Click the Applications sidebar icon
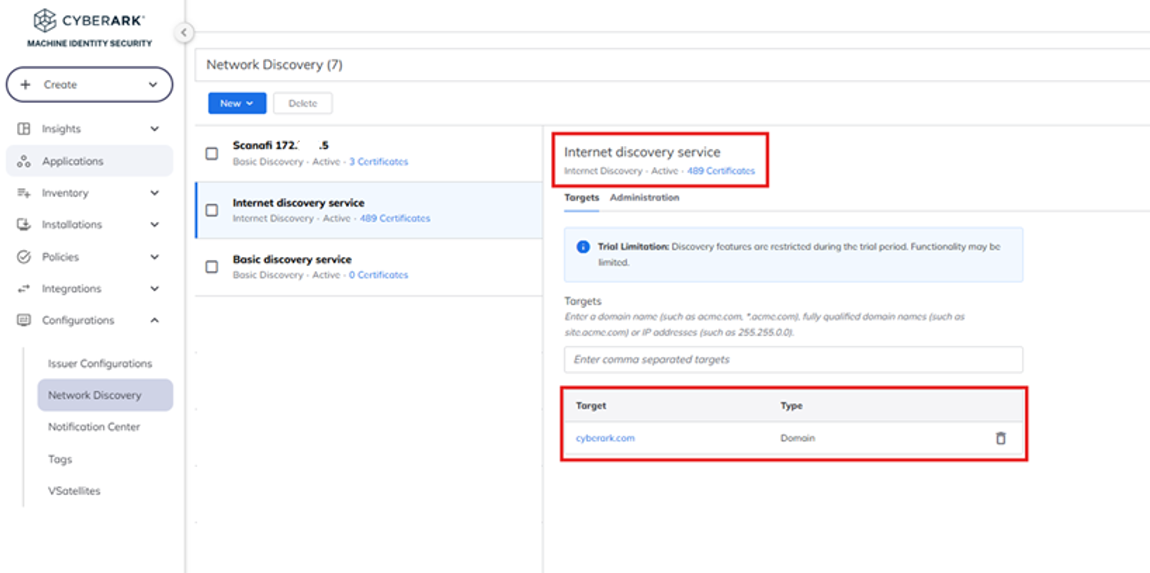 [x=23, y=161]
